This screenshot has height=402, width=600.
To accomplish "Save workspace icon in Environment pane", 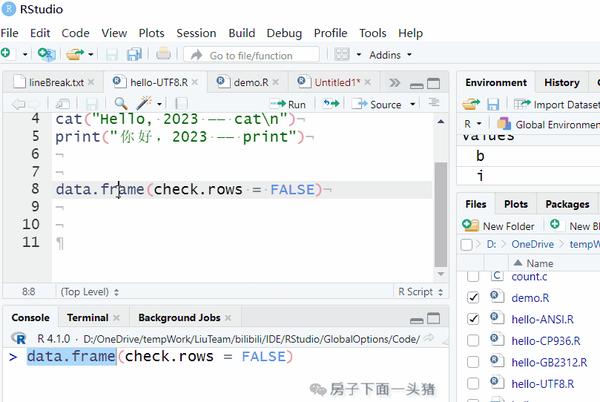I will coord(493,104).
